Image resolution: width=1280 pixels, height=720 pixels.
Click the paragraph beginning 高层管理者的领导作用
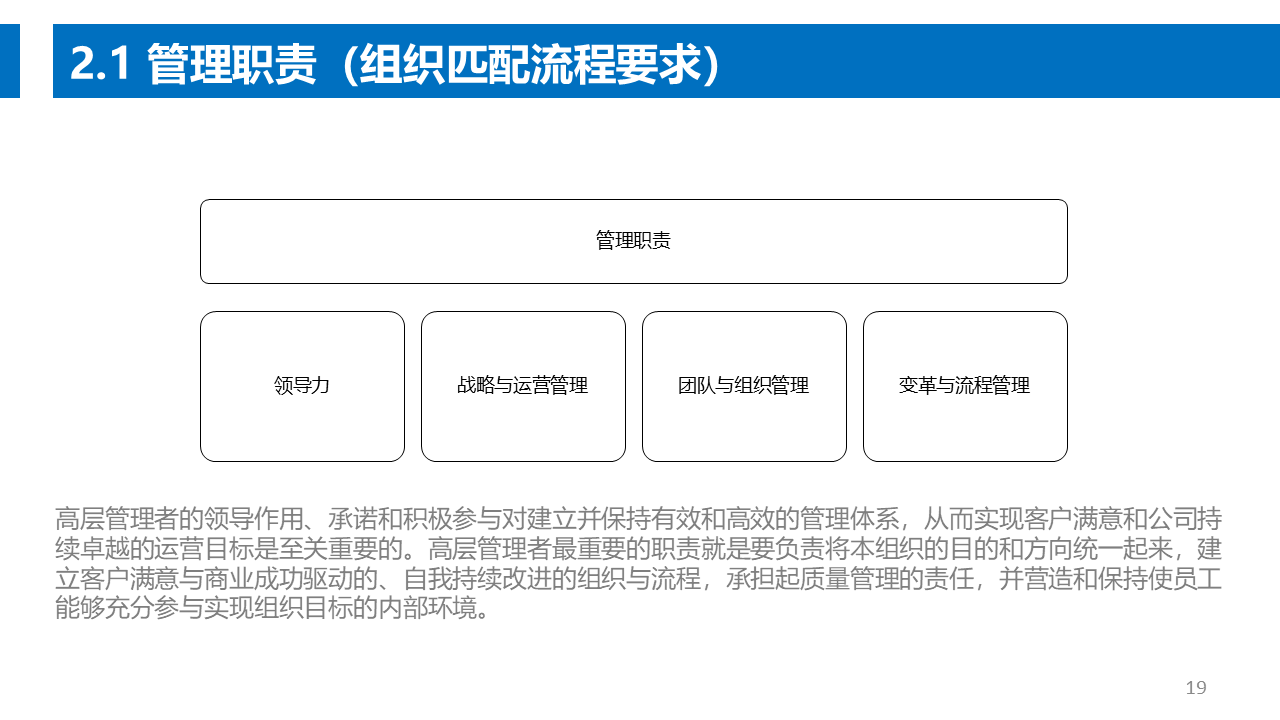(x=639, y=564)
